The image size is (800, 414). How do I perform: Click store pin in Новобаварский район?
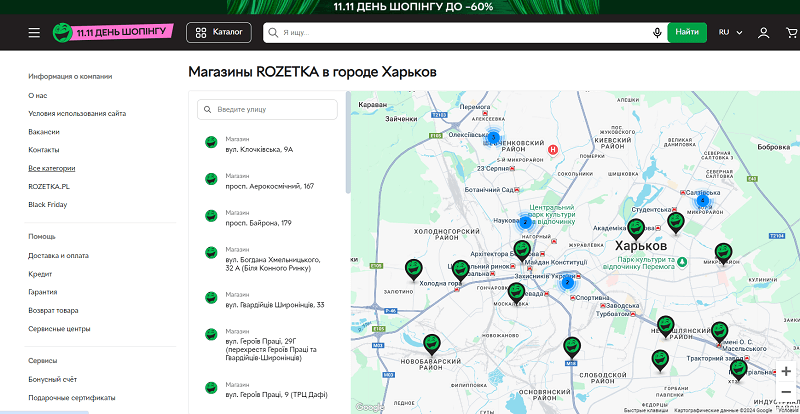click(x=432, y=345)
